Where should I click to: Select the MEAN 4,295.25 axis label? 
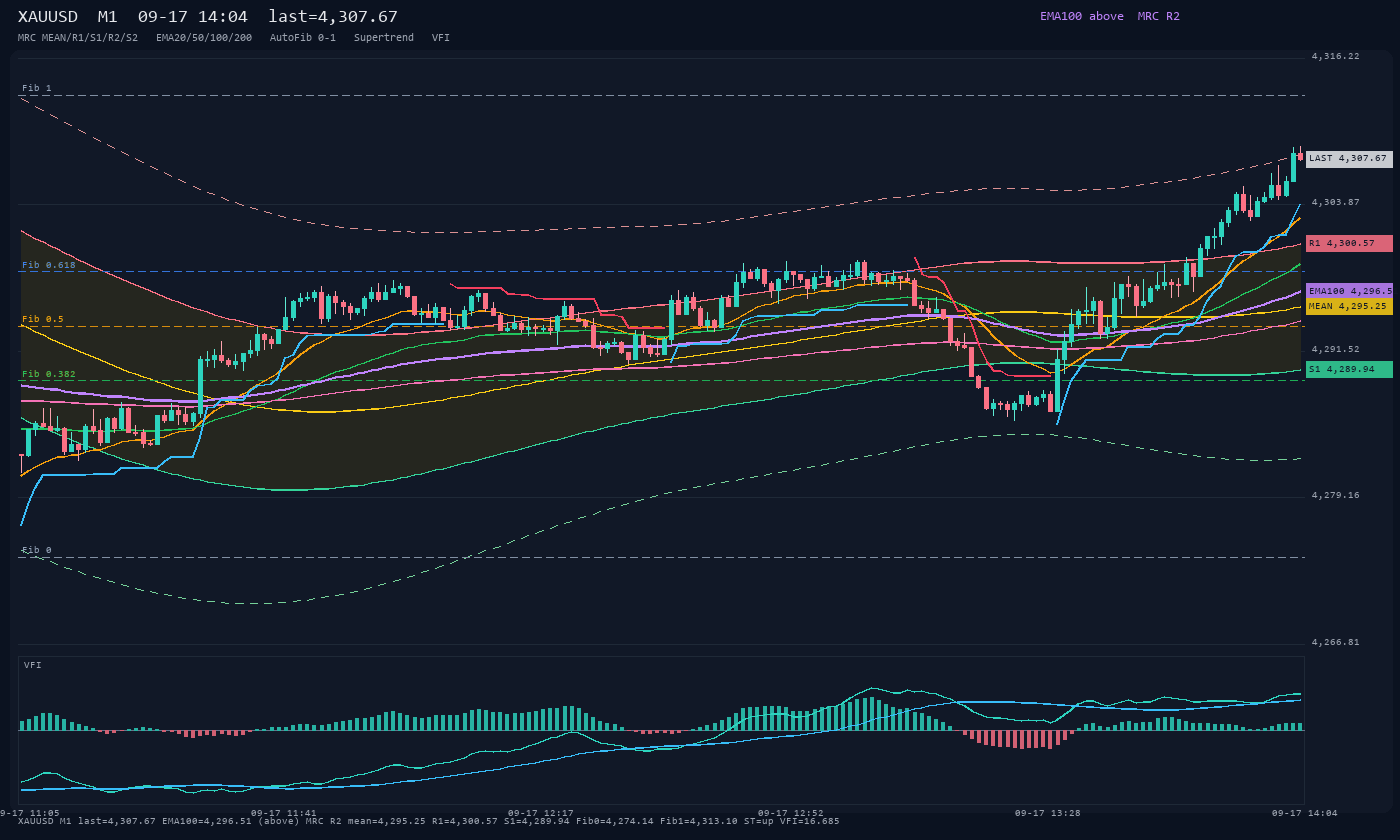point(1349,306)
